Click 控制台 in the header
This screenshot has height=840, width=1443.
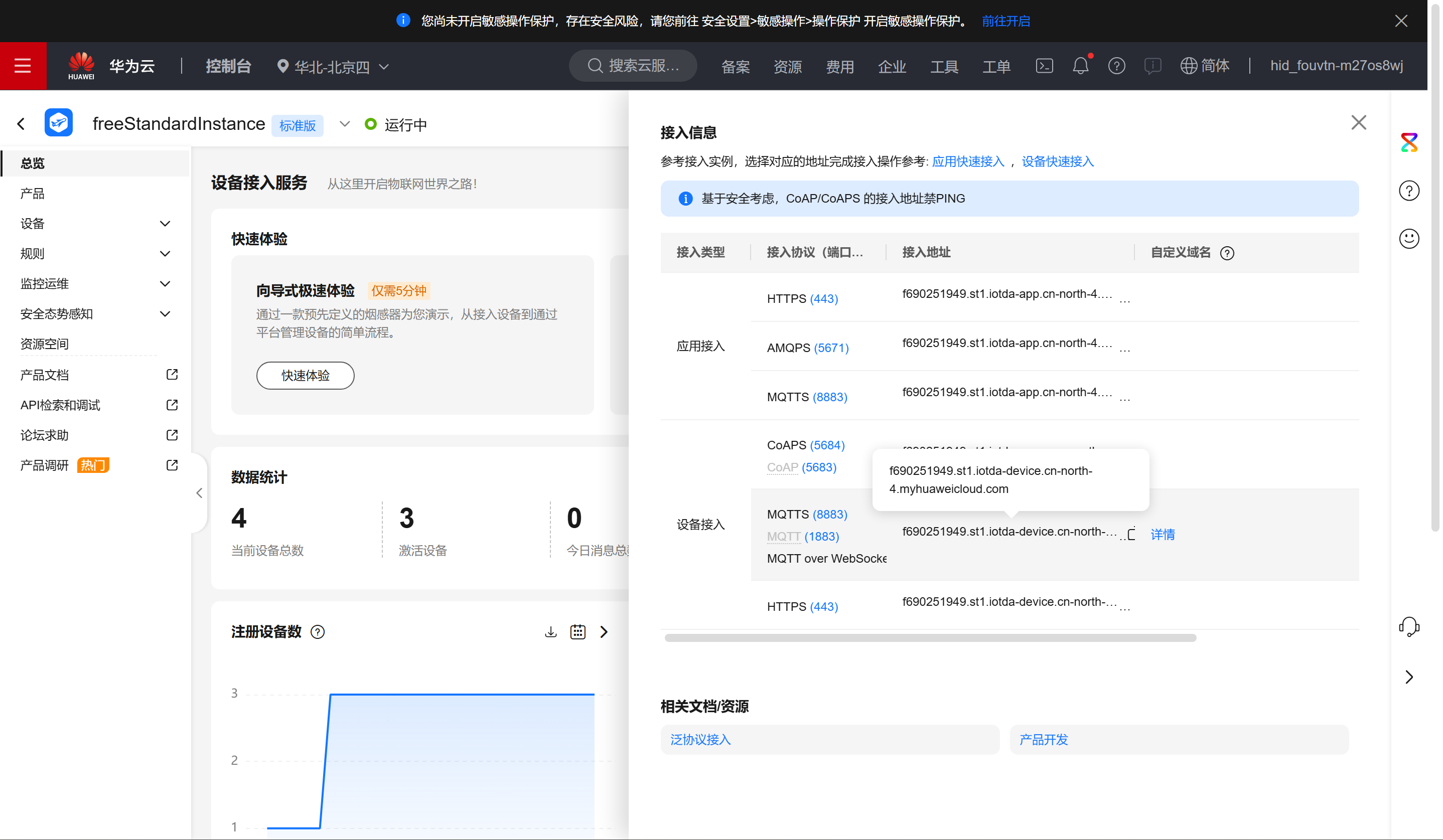[228, 66]
